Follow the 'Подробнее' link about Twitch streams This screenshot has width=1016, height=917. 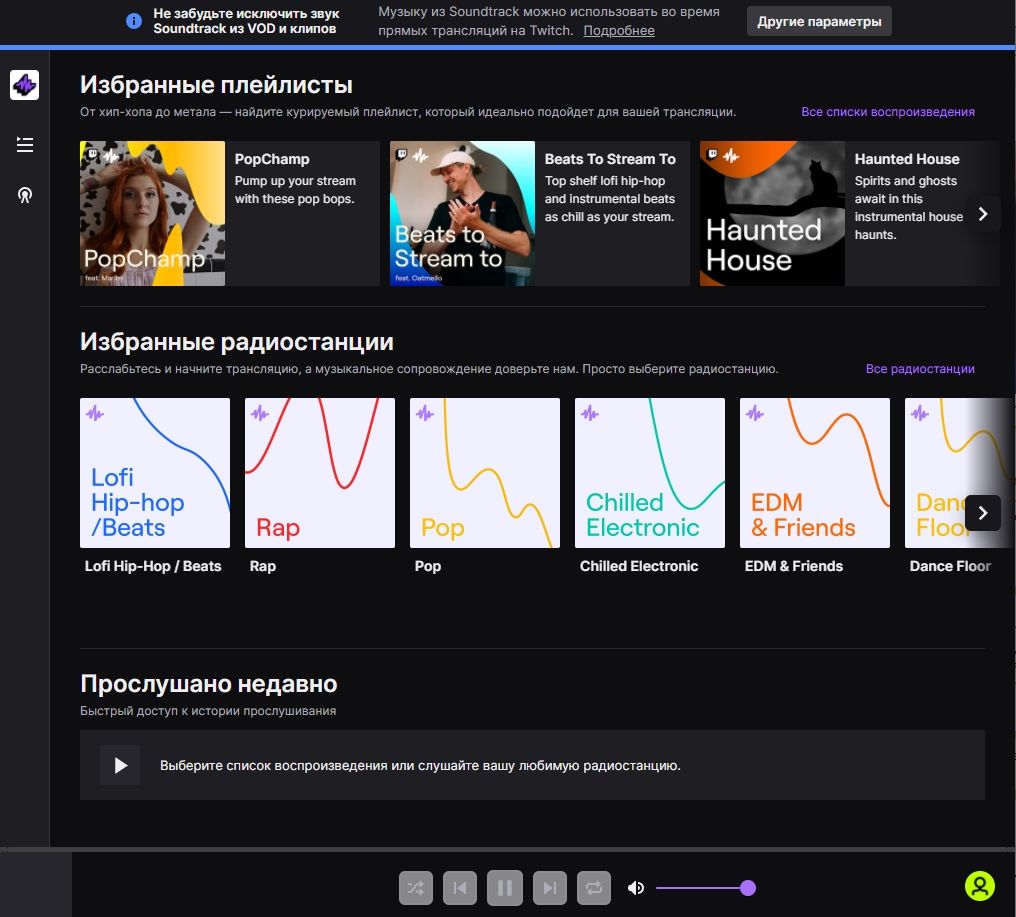(x=618, y=31)
